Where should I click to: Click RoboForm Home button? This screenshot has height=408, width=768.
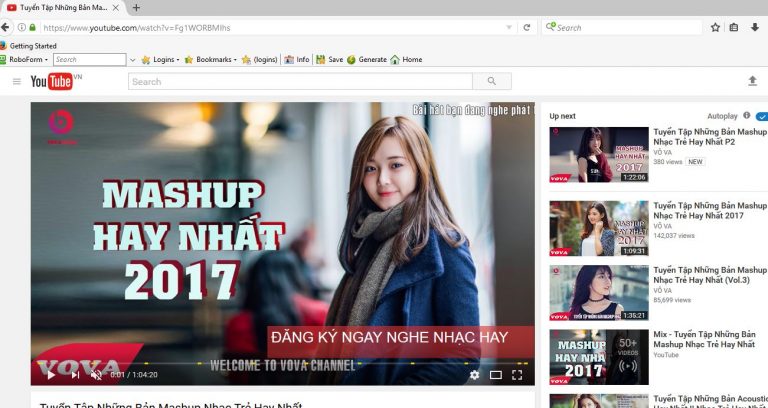point(406,59)
